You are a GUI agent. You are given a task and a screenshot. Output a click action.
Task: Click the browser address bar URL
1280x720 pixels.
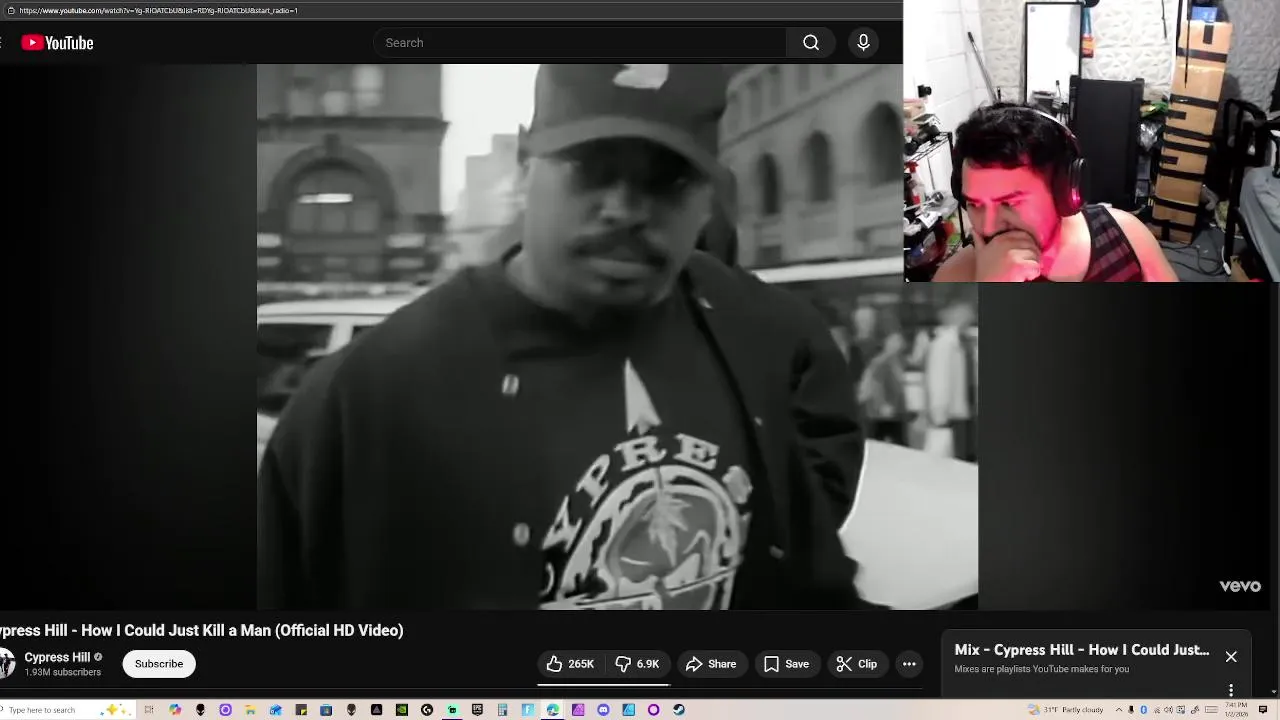[x=158, y=10]
